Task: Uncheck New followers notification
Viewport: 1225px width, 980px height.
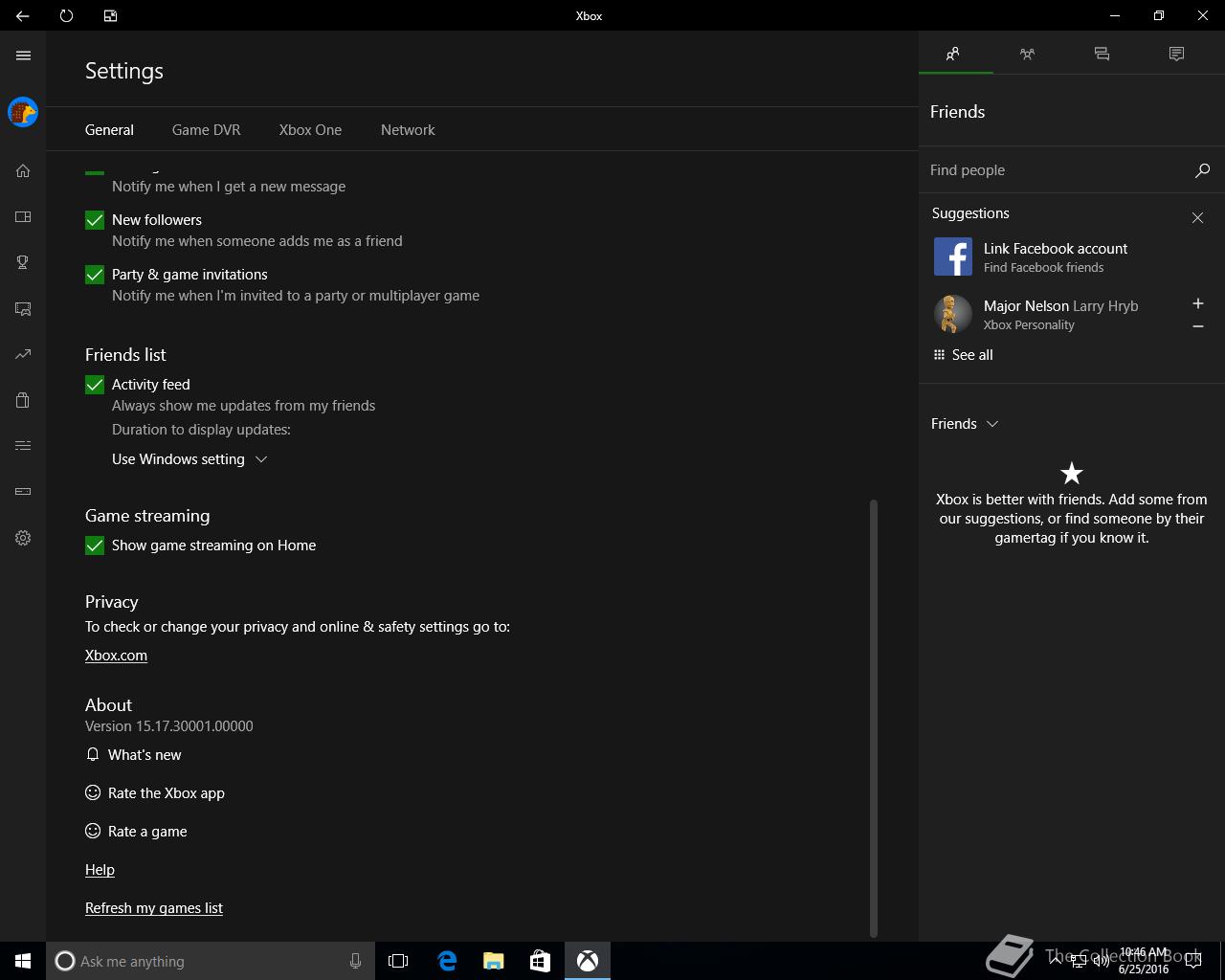Action: coord(95,220)
